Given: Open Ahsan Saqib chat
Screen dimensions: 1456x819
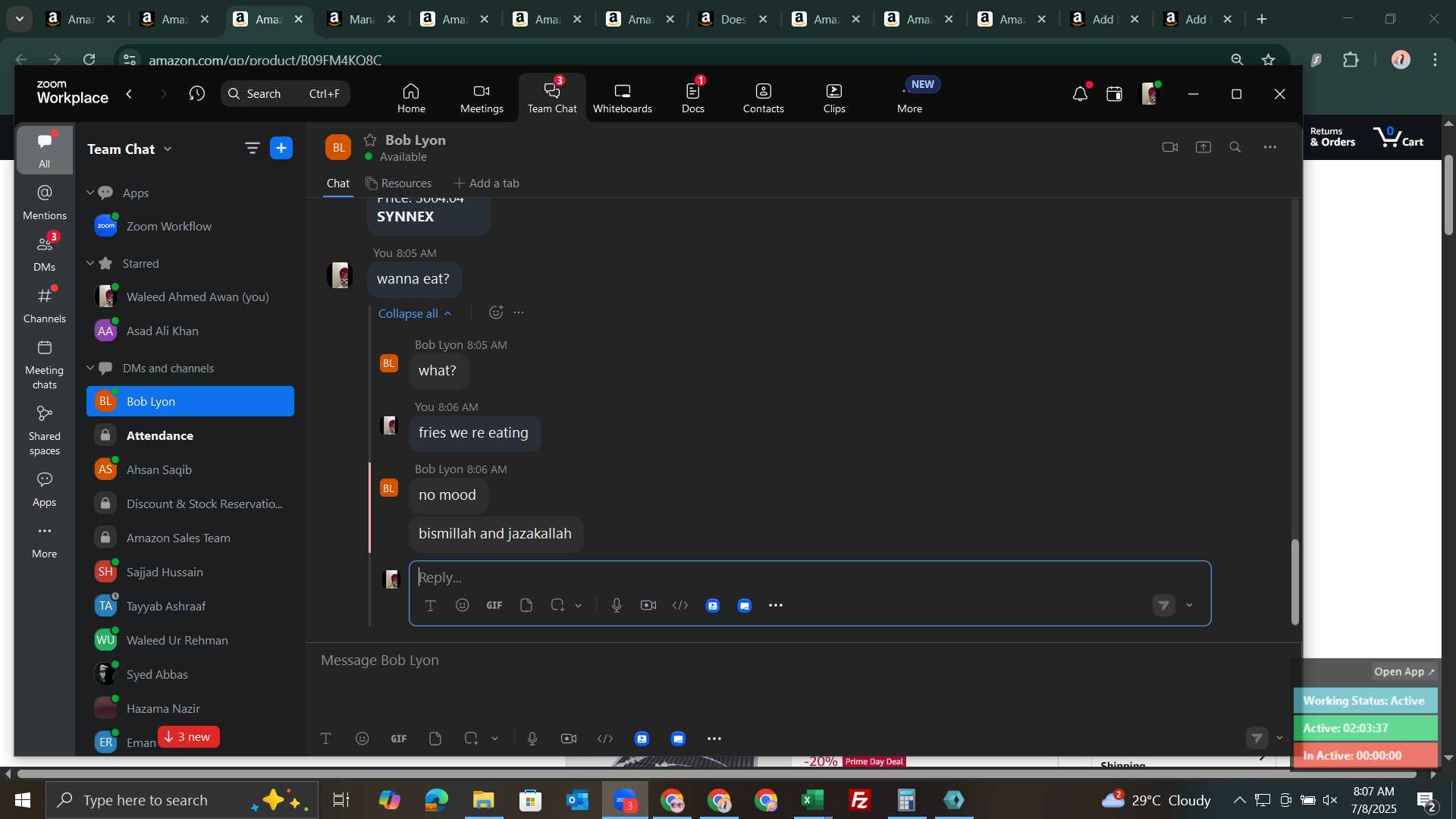Looking at the screenshot, I should 190,469.
